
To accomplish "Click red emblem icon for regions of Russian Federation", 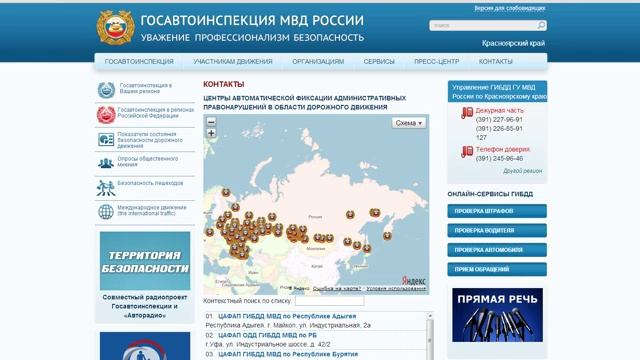I will point(106,115).
